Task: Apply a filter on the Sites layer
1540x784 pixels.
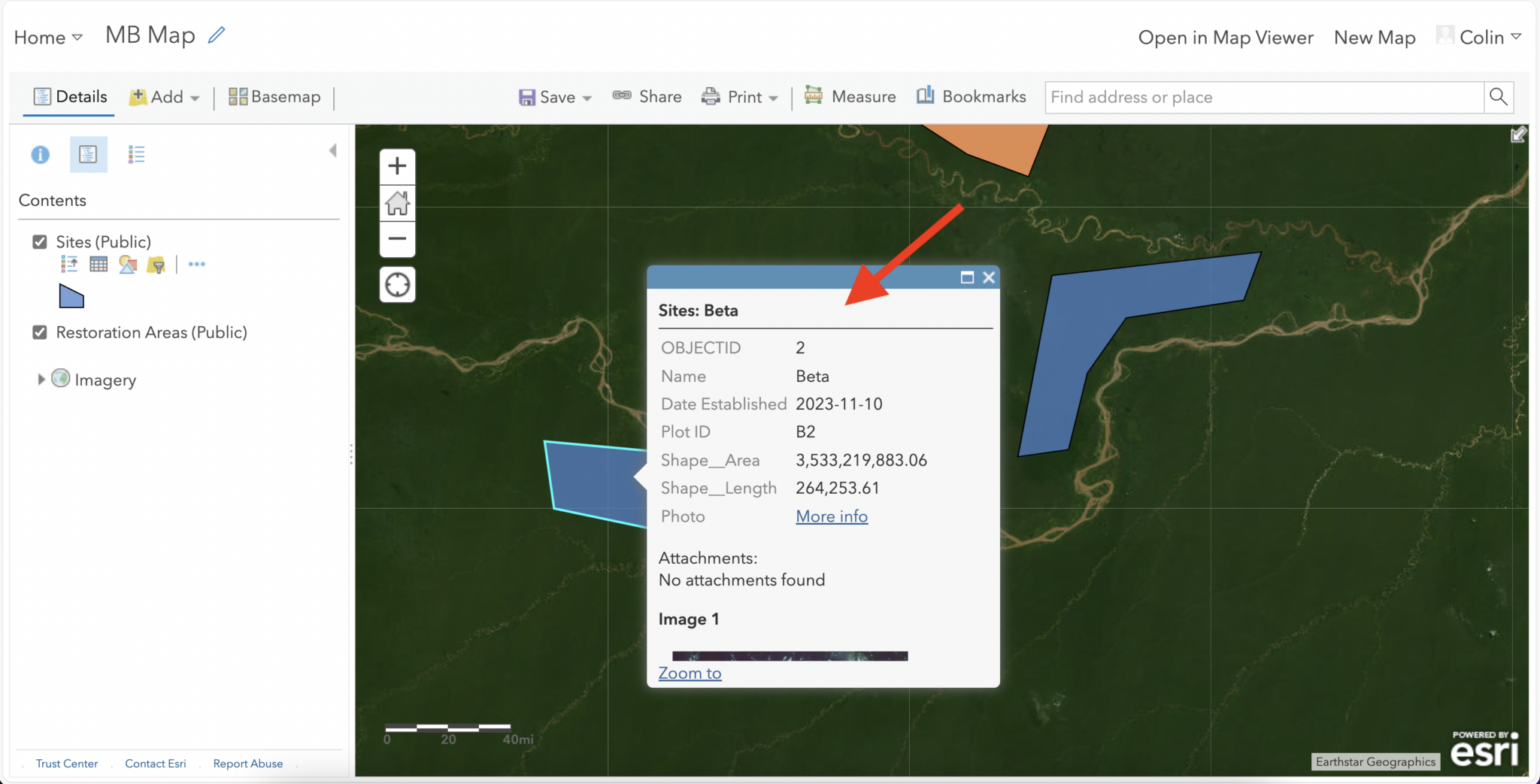Action: pyautogui.click(x=156, y=264)
